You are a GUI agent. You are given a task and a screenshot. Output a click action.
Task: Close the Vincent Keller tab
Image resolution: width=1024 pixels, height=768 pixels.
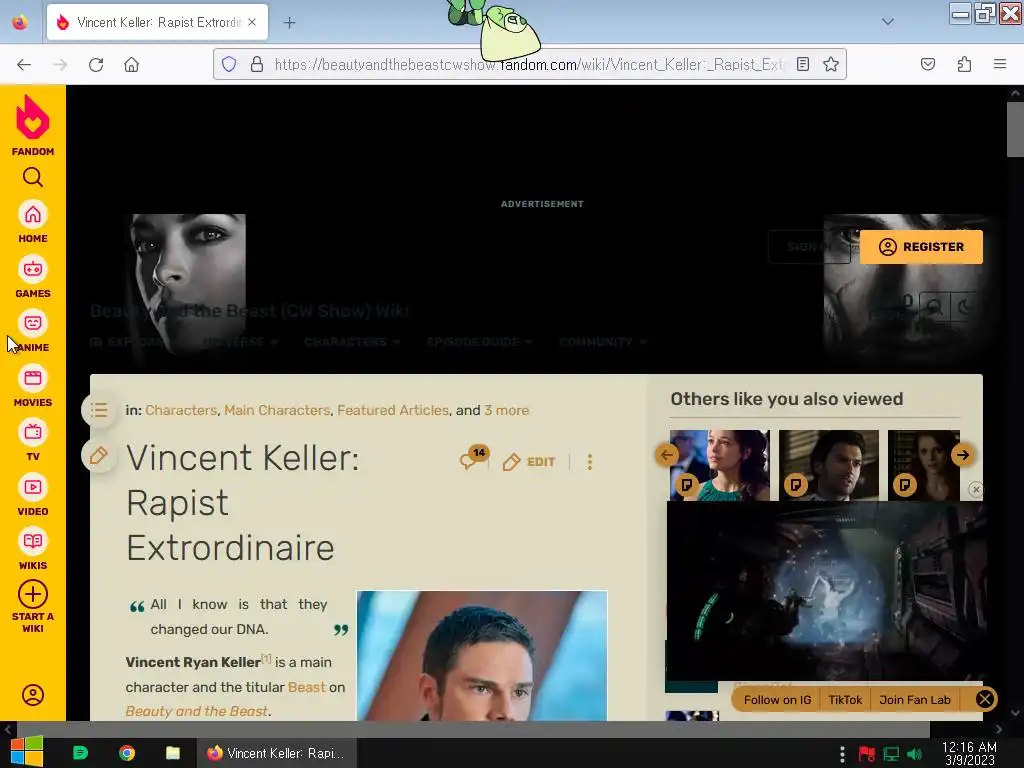(252, 22)
